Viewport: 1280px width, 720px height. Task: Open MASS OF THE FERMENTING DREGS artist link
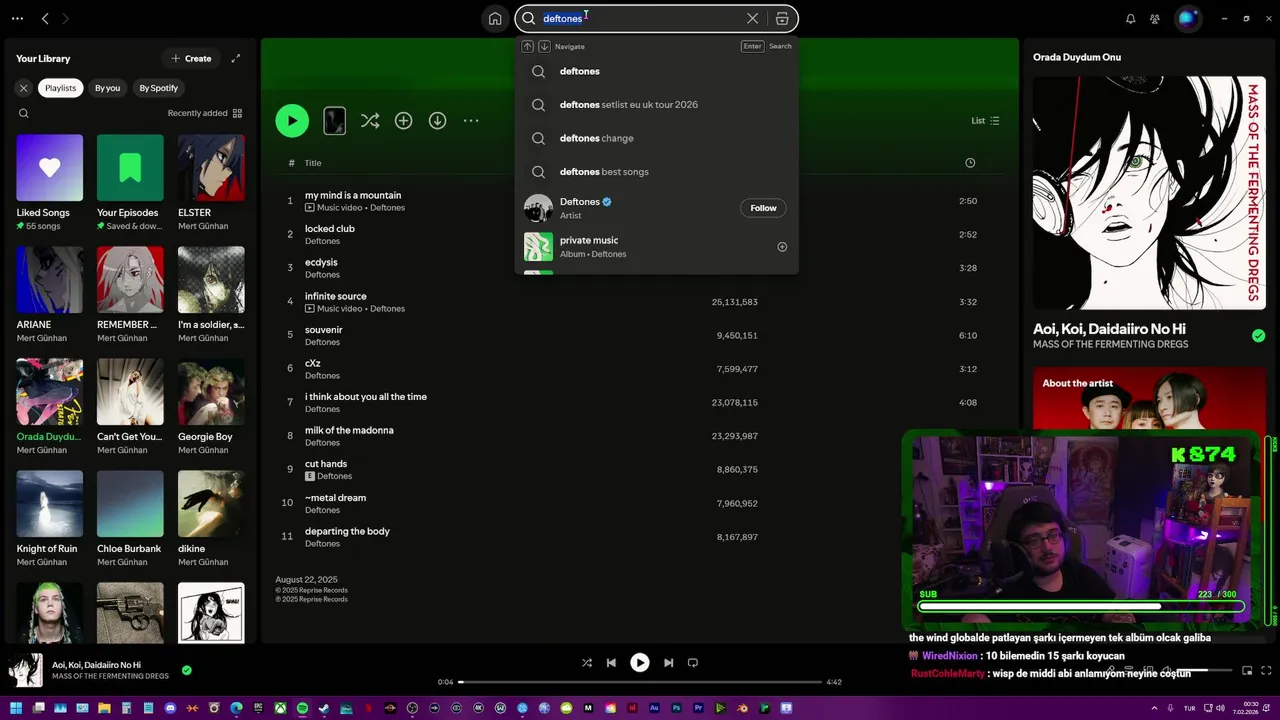pos(1110,344)
